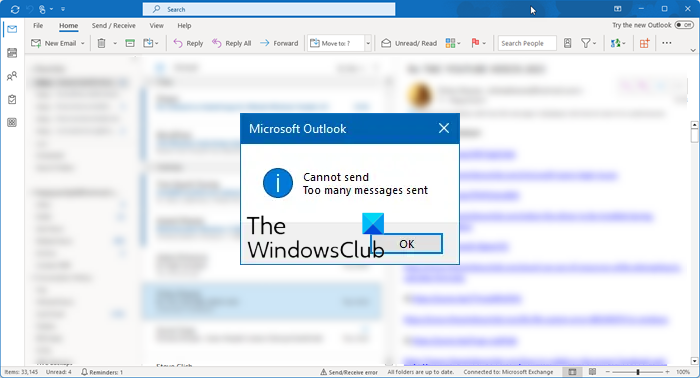Open Customize Quick Access Toolbar dropdown
Viewport: 700px width, 378px height.
(63, 9)
